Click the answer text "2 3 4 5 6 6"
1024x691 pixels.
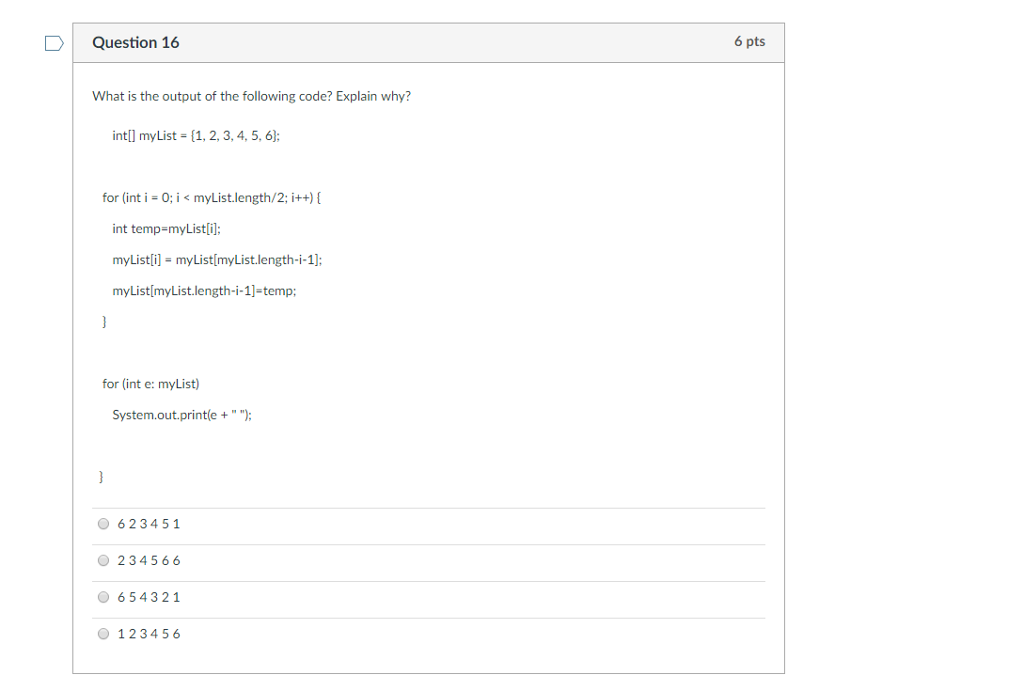click(x=149, y=560)
